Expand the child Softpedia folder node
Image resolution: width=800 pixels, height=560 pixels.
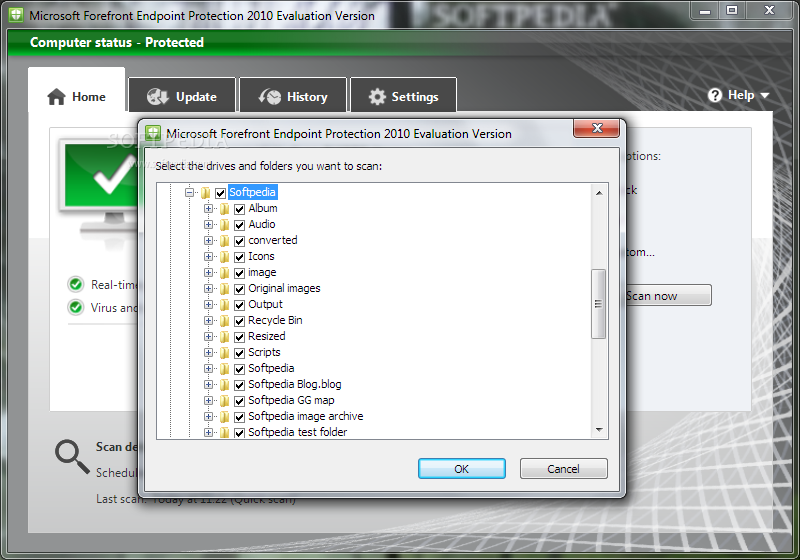208,368
